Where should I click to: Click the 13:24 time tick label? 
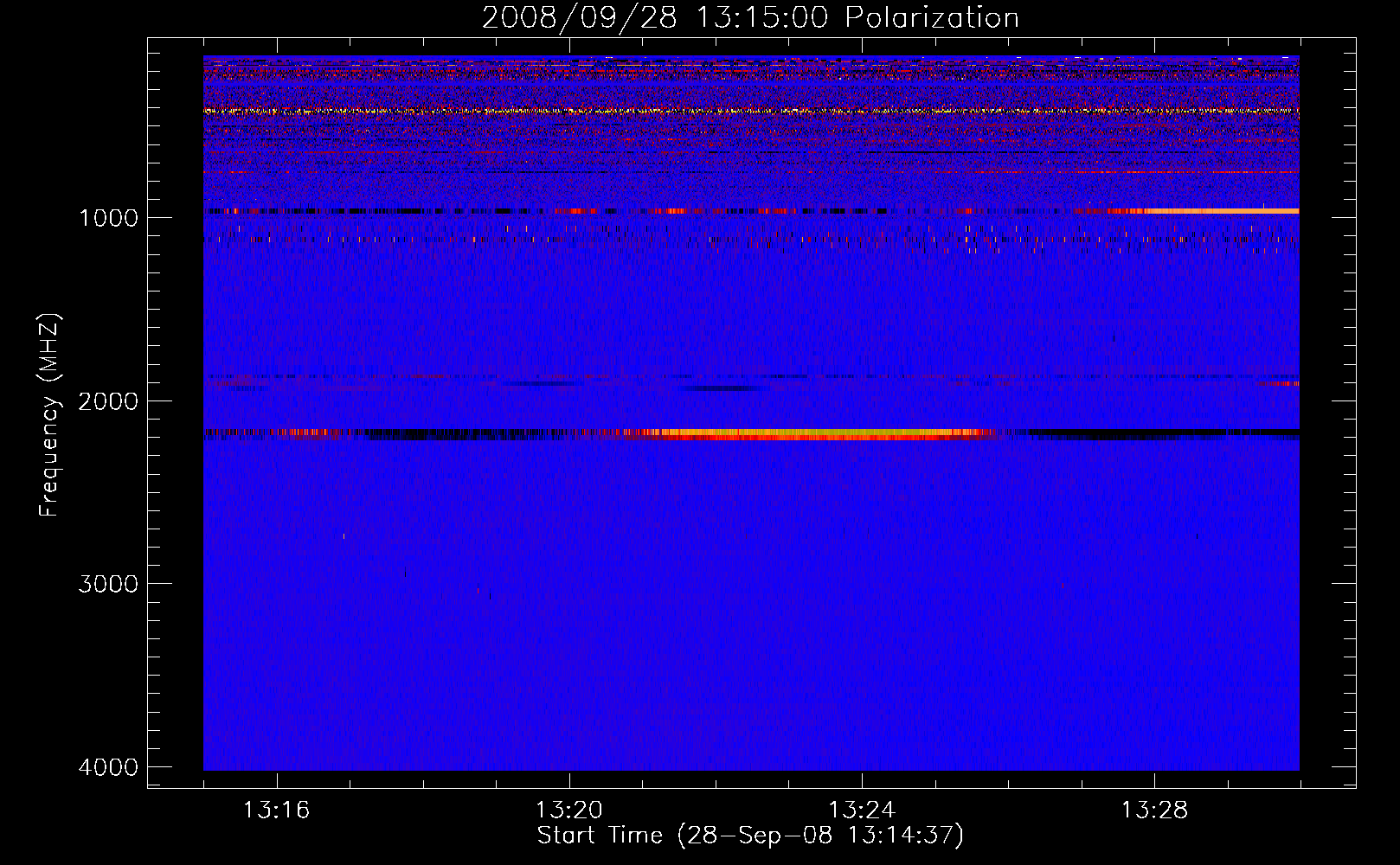coord(861,811)
